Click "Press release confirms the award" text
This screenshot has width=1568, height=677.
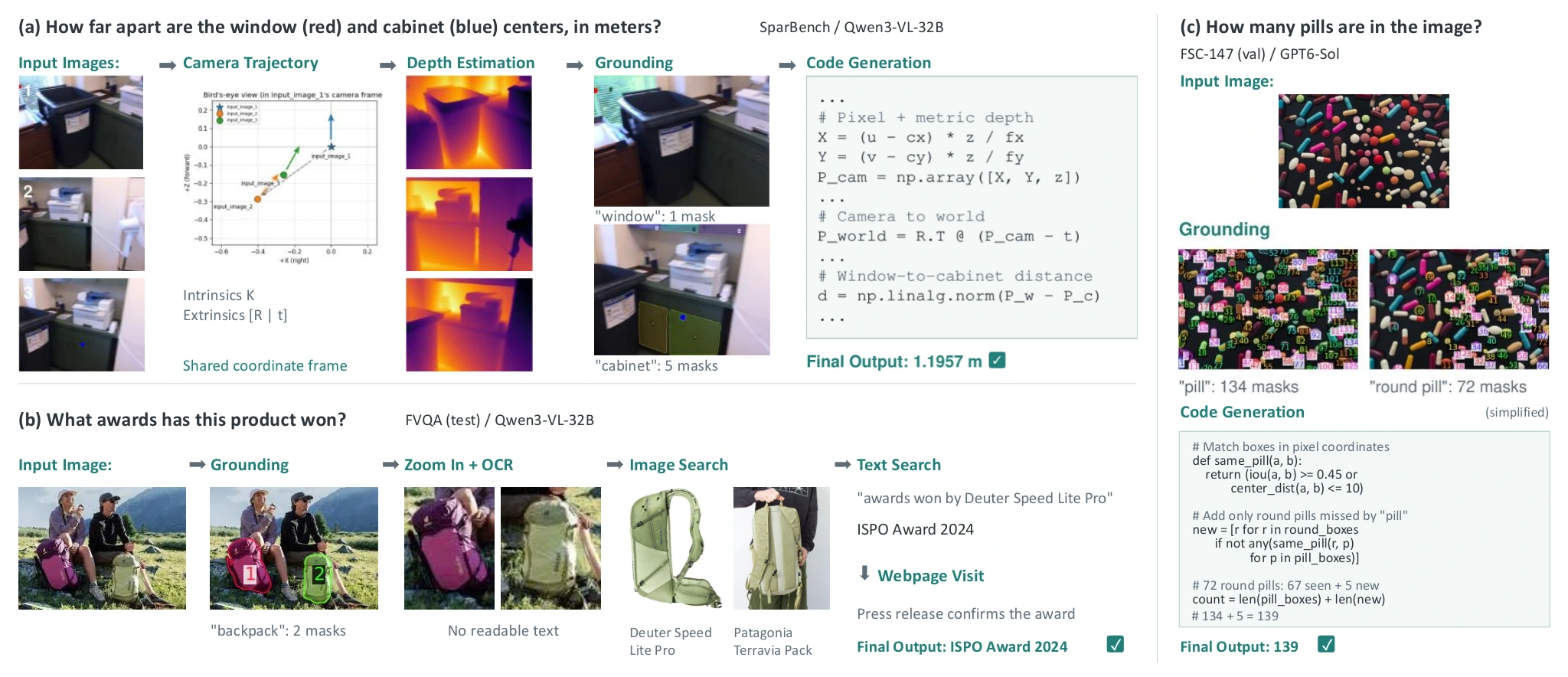966,613
